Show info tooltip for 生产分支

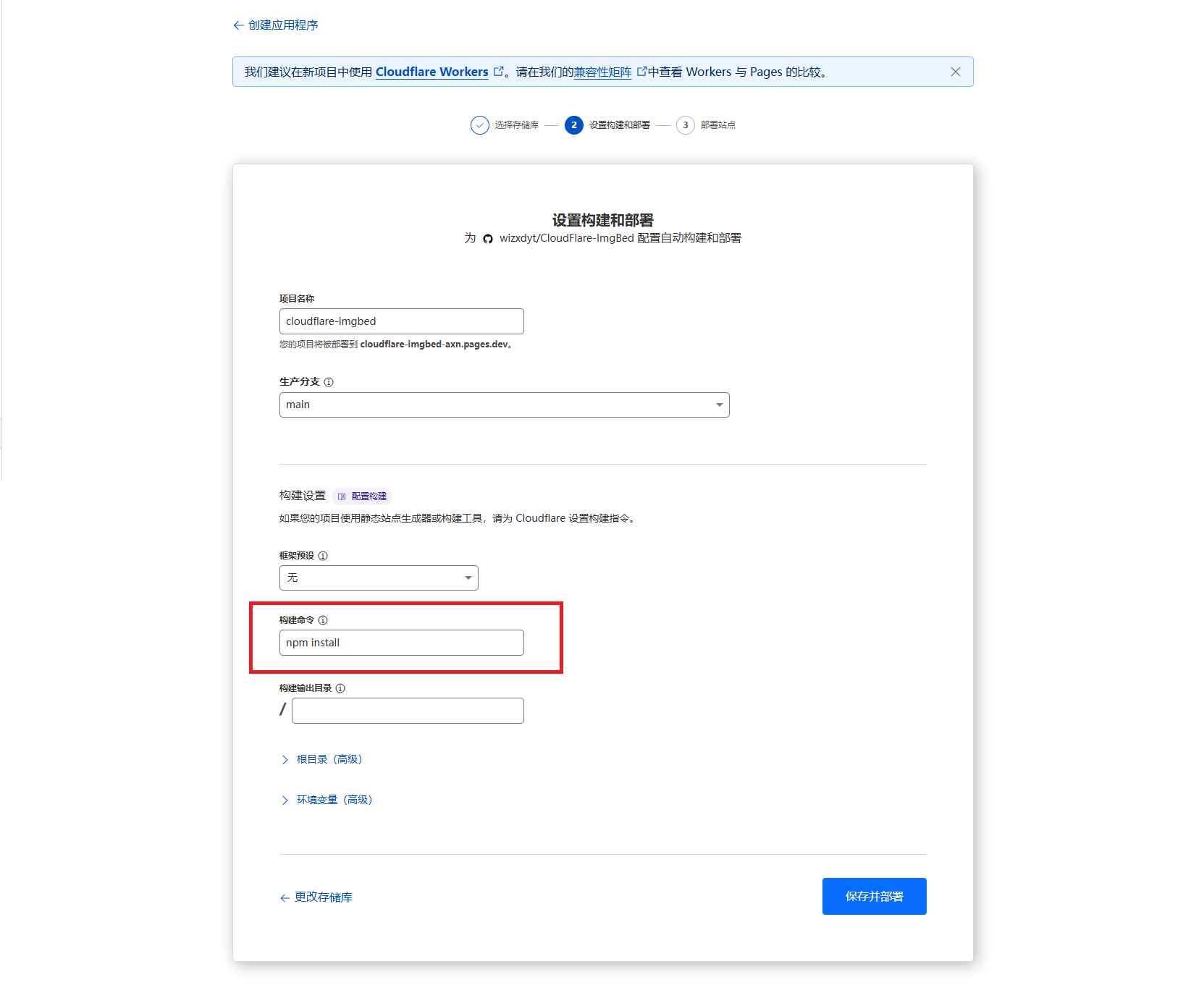click(x=329, y=382)
